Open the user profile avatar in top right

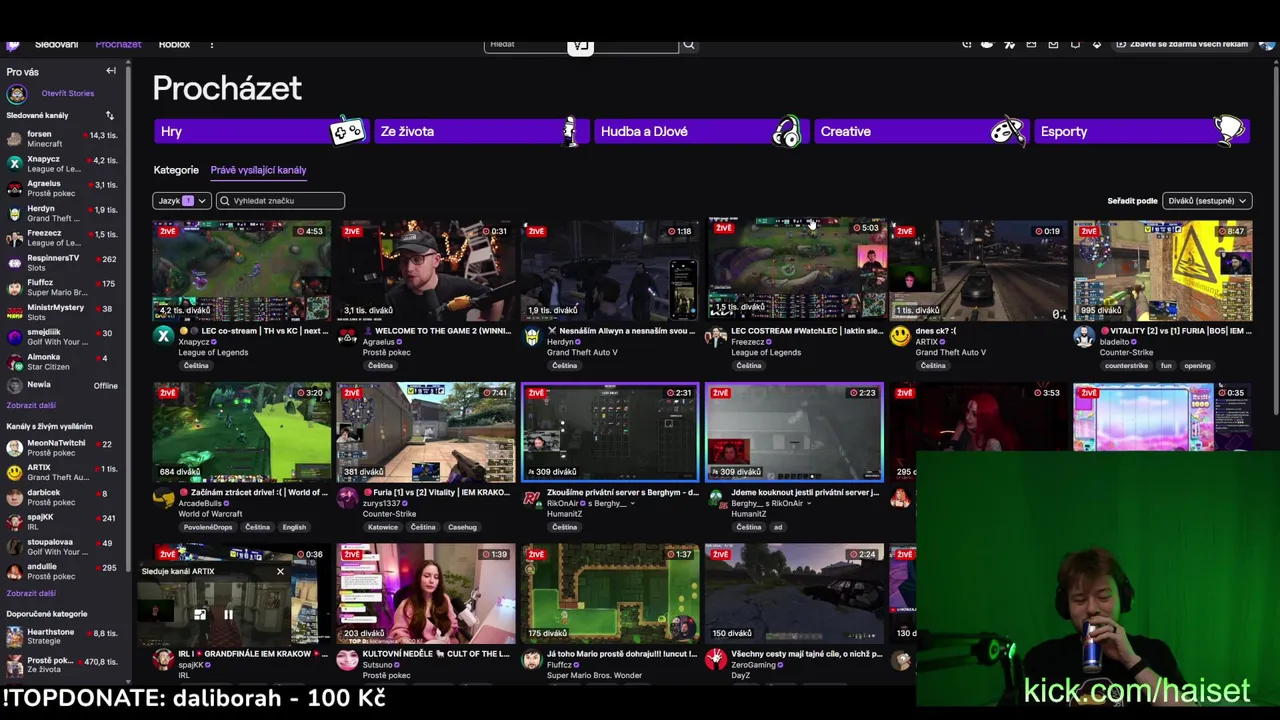click(x=1267, y=44)
